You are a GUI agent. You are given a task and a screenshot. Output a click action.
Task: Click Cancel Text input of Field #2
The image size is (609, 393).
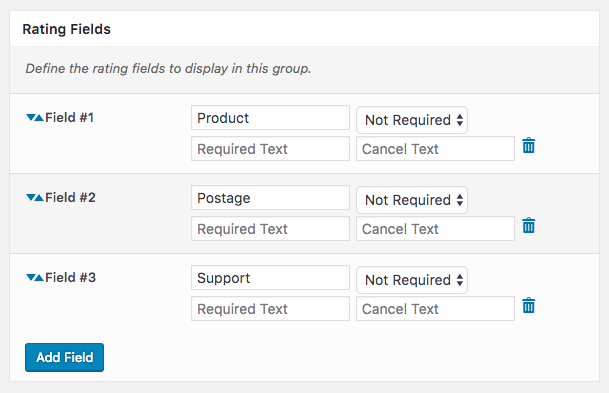435,229
